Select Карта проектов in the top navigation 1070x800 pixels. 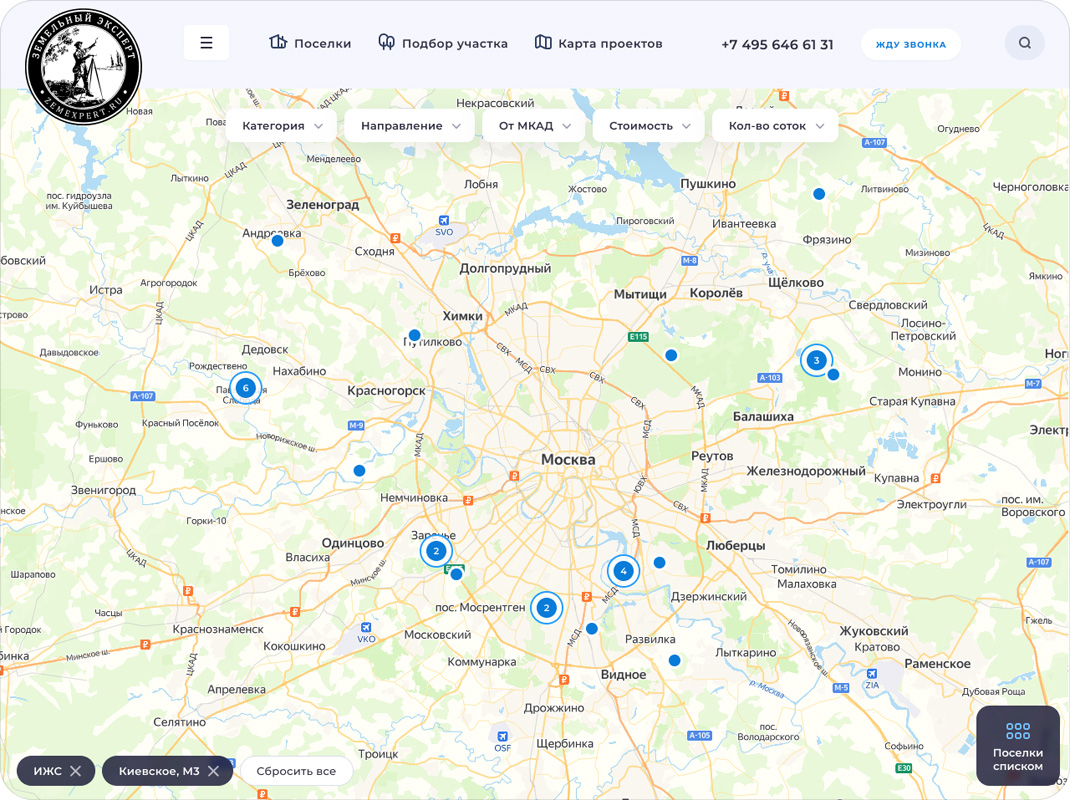pos(608,43)
